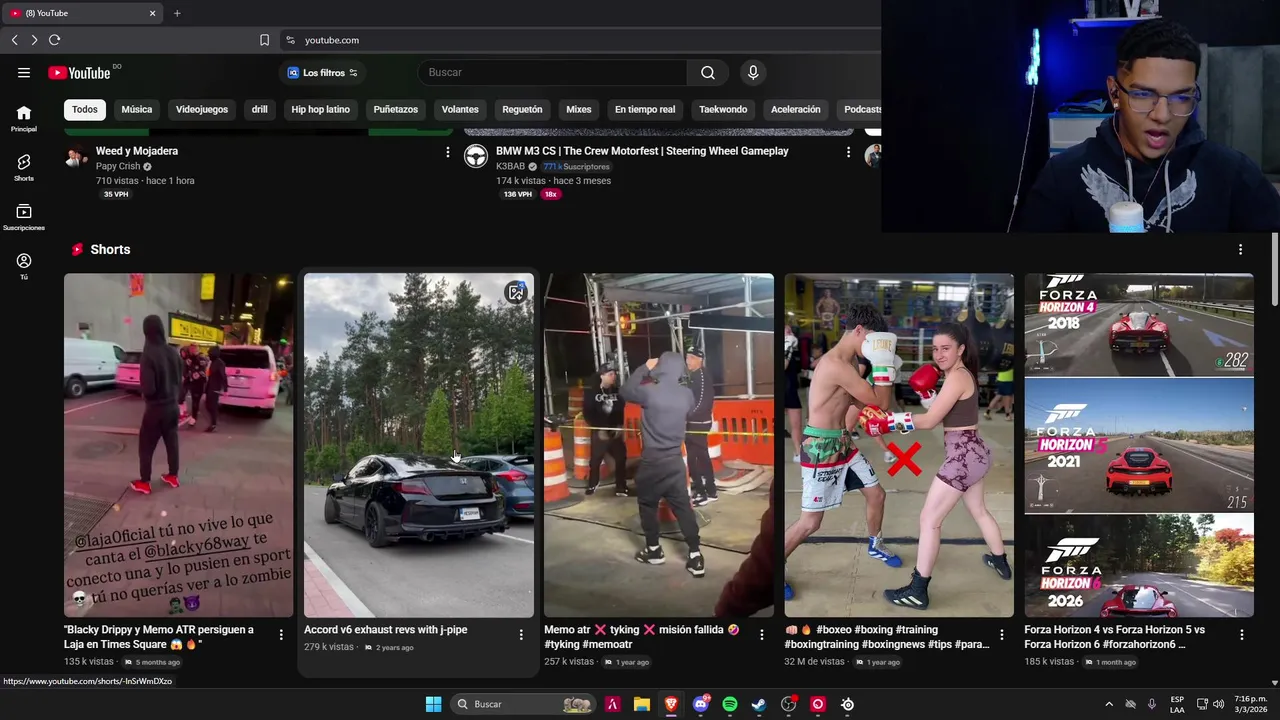
Task: Open the system volume control
Action: coord(1220,704)
